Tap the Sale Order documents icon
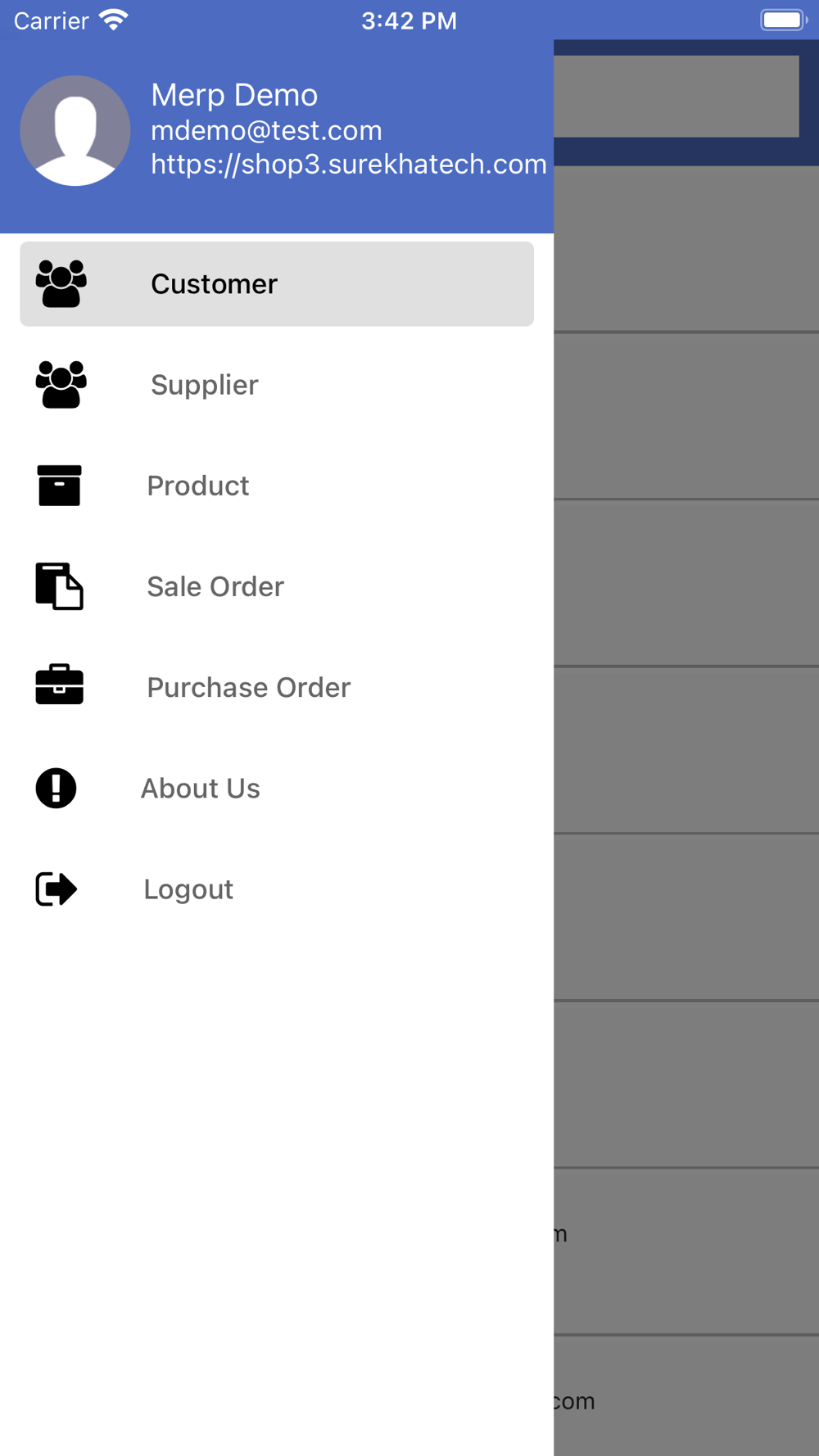This screenshot has width=819, height=1456. click(x=59, y=586)
